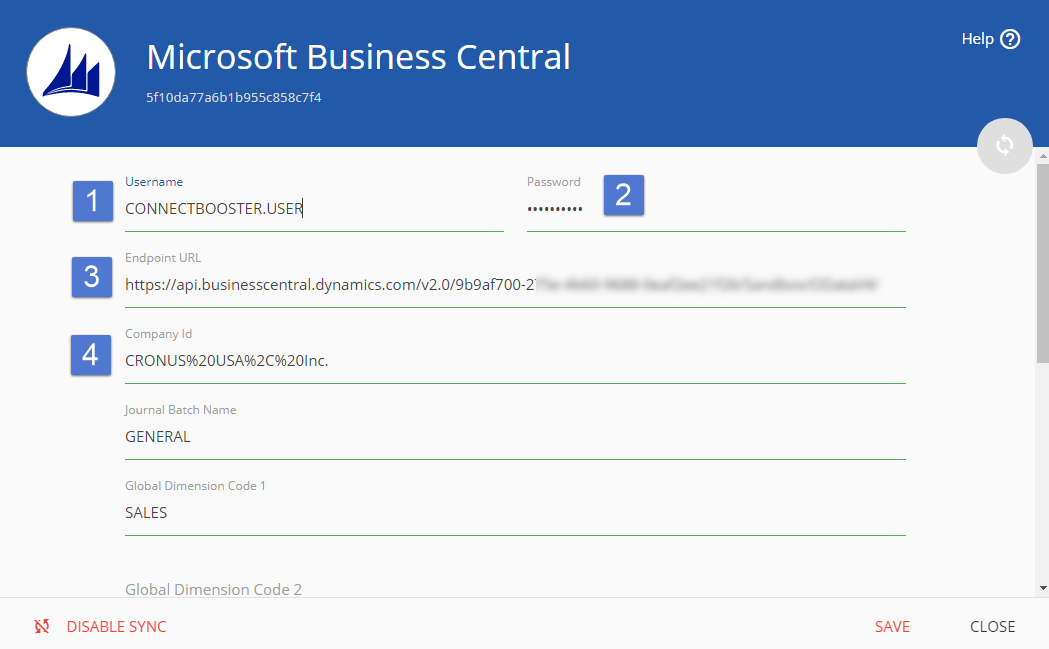Click the Disable Sync crossed-arrows icon
Viewport: 1049px width, 649px height.
click(42, 627)
